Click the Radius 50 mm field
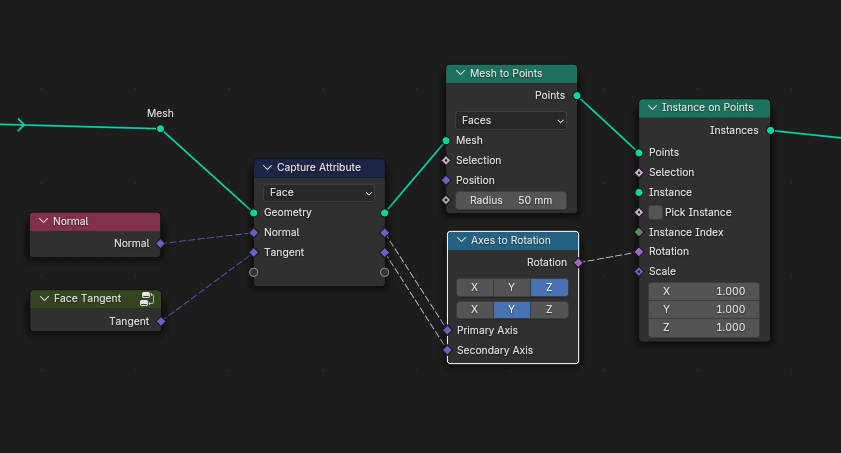This screenshot has width=841, height=453. click(511, 200)
